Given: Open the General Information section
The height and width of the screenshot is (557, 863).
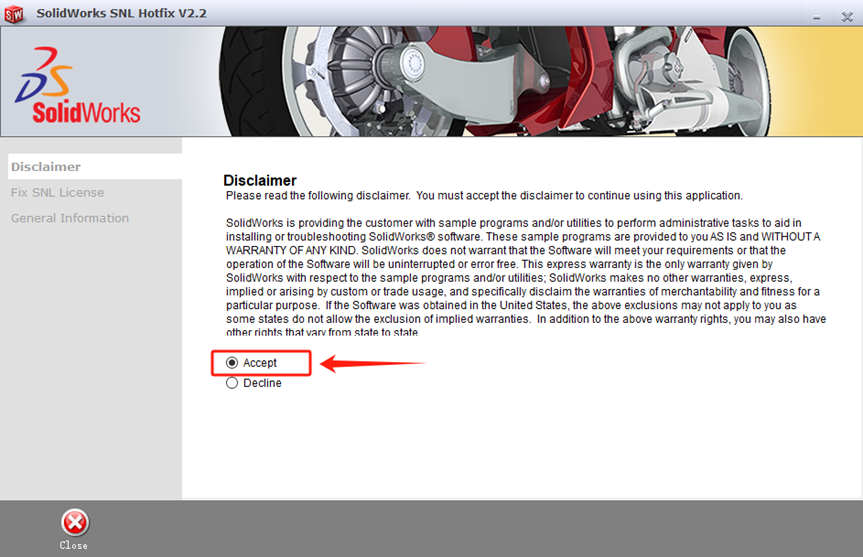Looking at the screenshot, I should point(70,218).
